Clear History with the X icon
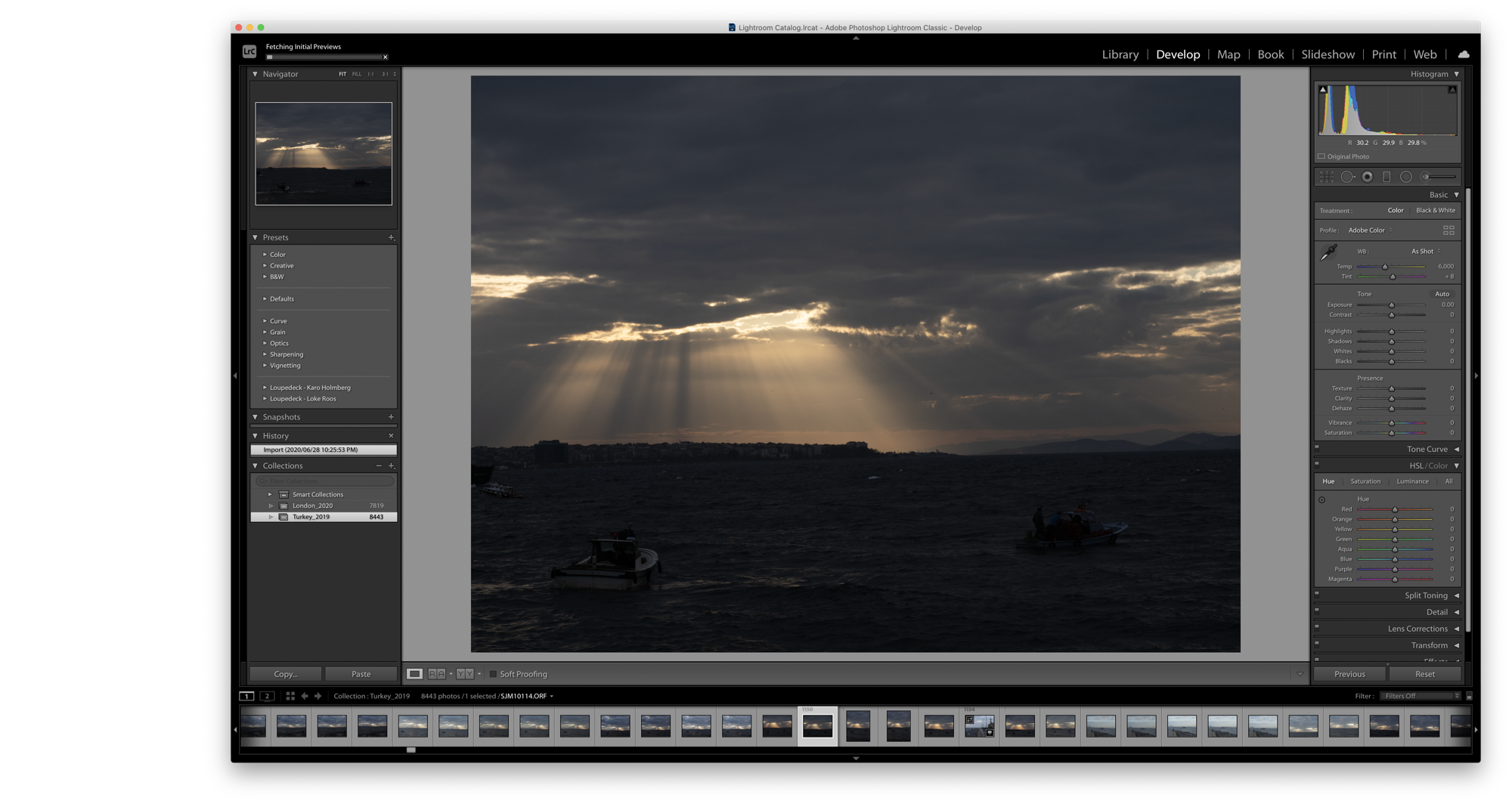Screen dimensions: 1512x804 [x=391, y=436]
